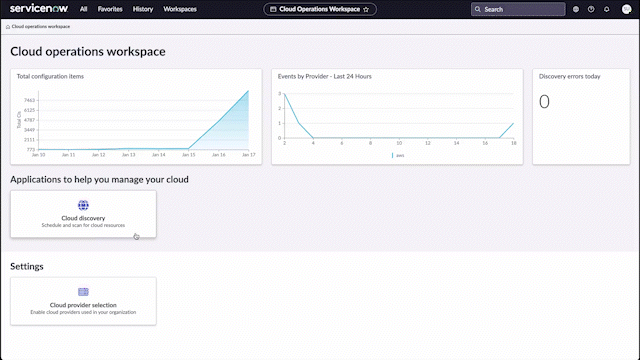Open the Workspaces menu
Screen dimensions: 640x360
click(180, 9)
